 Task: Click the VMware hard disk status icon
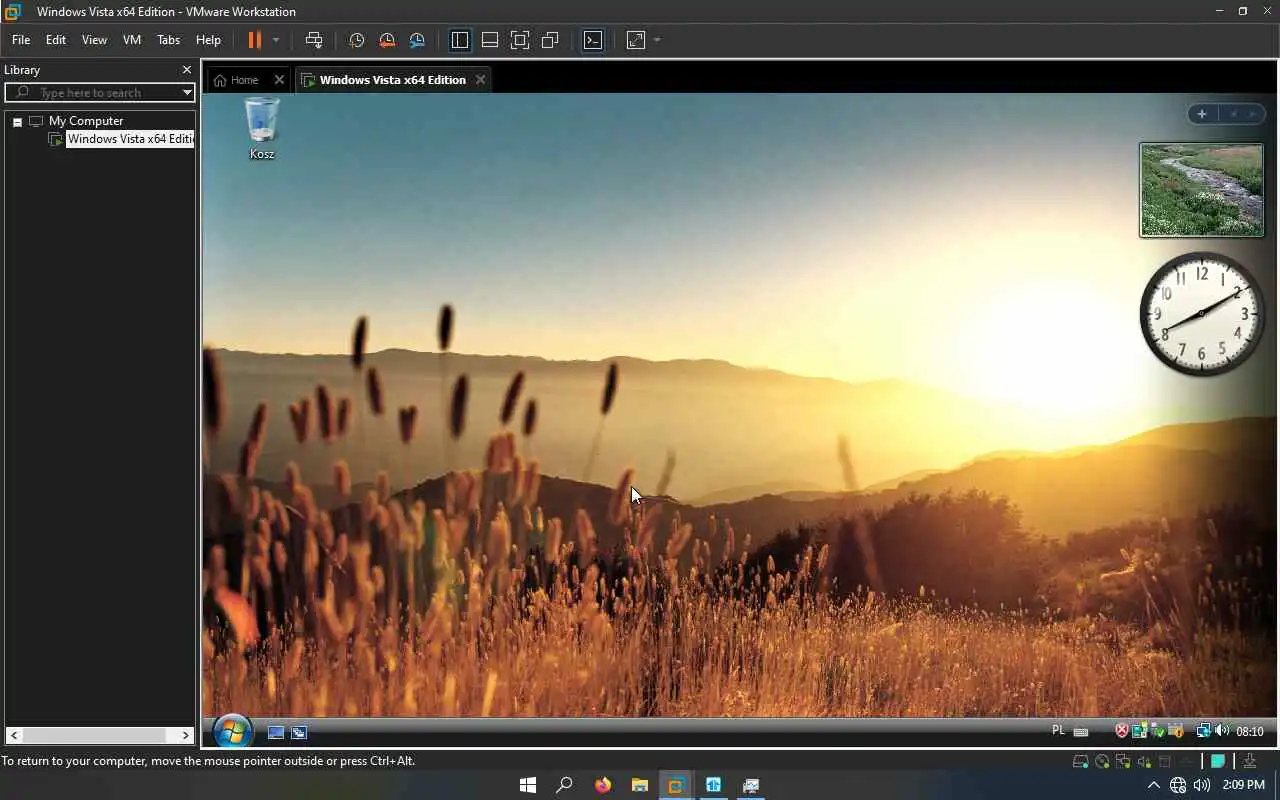1080,762
